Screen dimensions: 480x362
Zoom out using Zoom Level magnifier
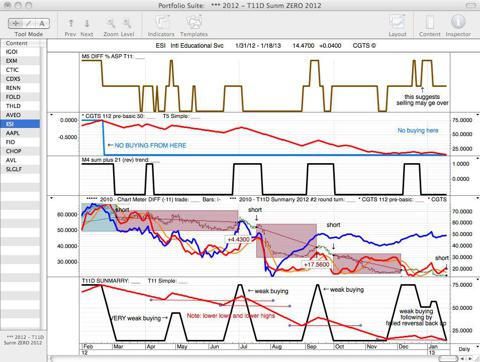(x=111, y=23)
